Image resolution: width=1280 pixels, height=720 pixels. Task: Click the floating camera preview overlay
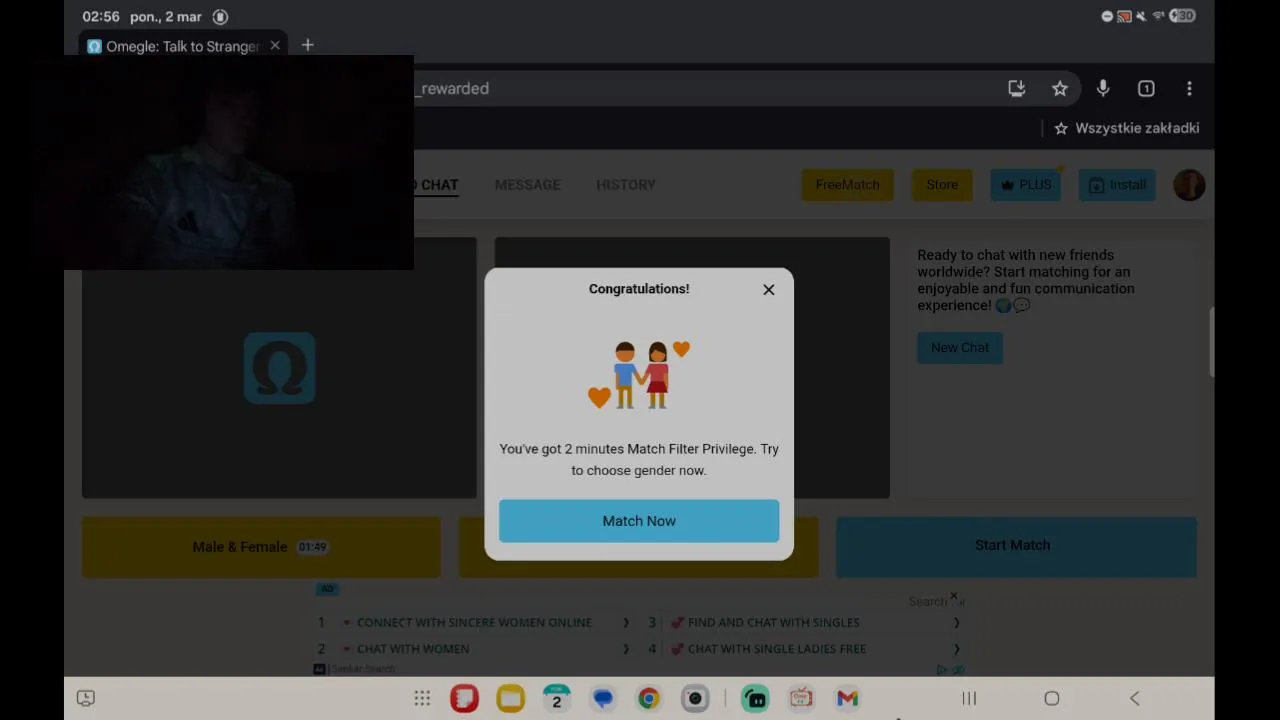point(239,163)
